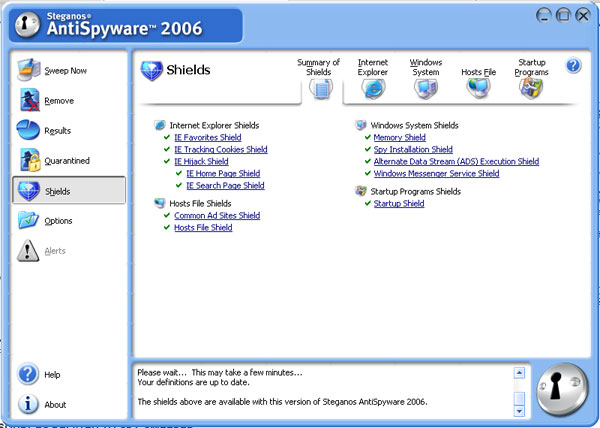The width and height of the screenshot is (600, 428).
Task: Click the Results label in sidebar
Action: pyautogui.click(x=57, y=131)
